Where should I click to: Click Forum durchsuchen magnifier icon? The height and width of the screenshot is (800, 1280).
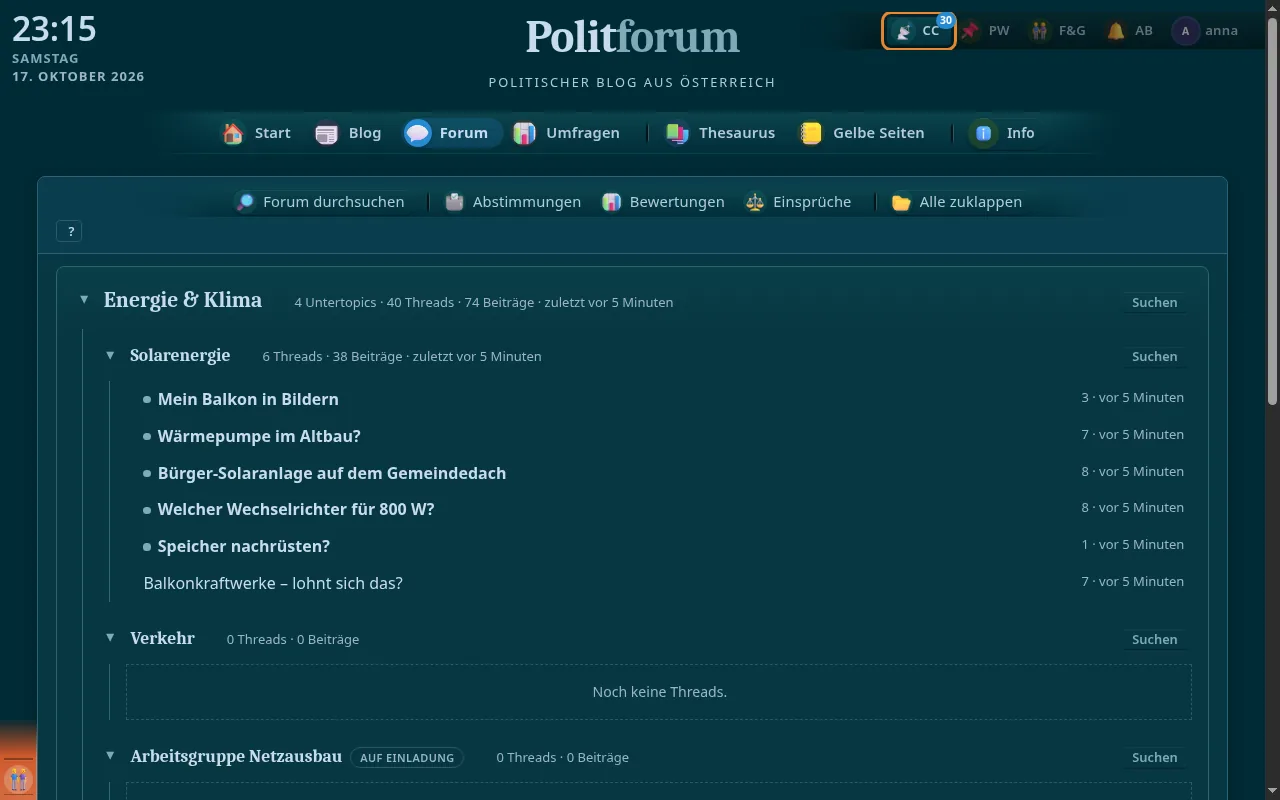[x=245, y=202]
